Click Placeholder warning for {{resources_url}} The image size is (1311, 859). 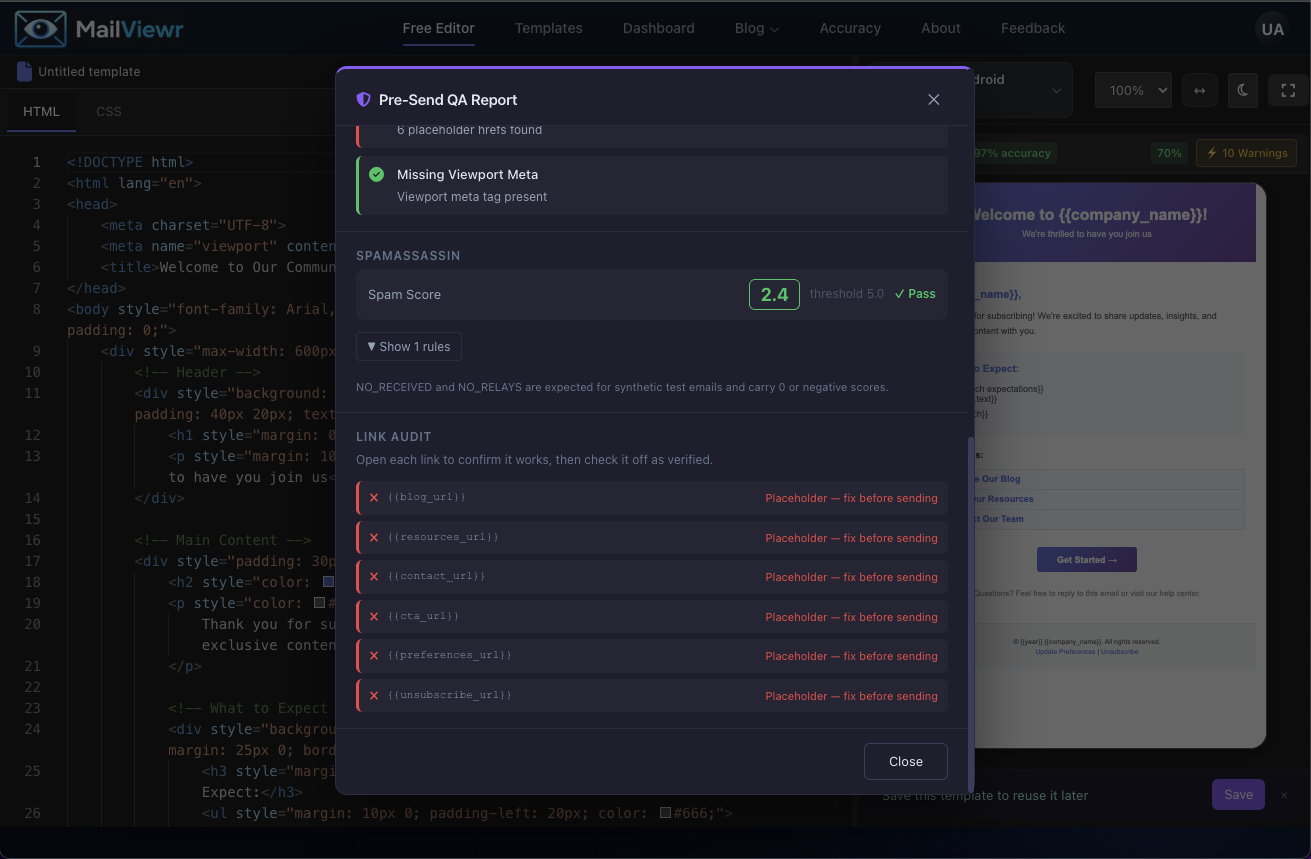(851, 538)
